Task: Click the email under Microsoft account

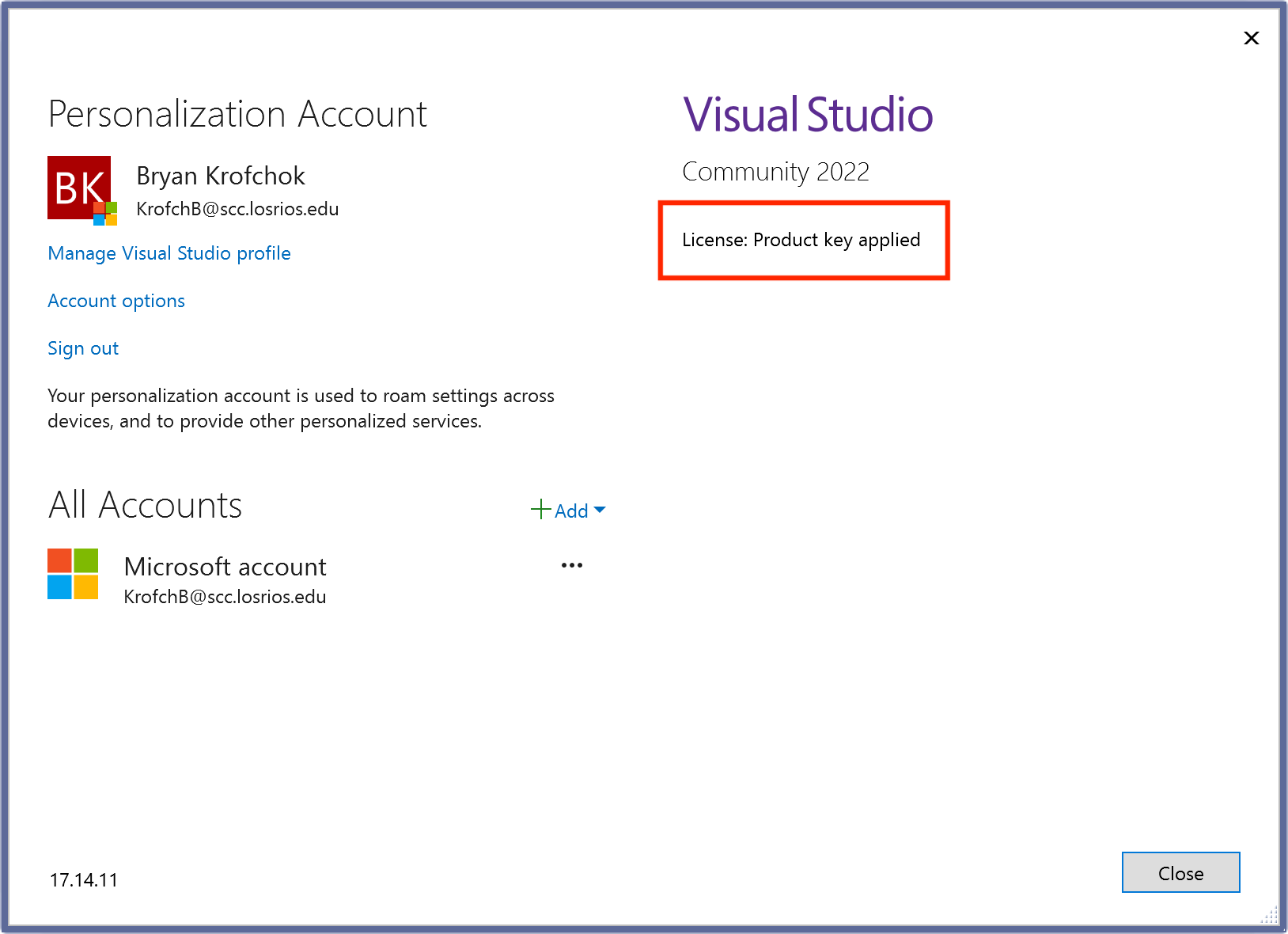Action: click(225, 597)
